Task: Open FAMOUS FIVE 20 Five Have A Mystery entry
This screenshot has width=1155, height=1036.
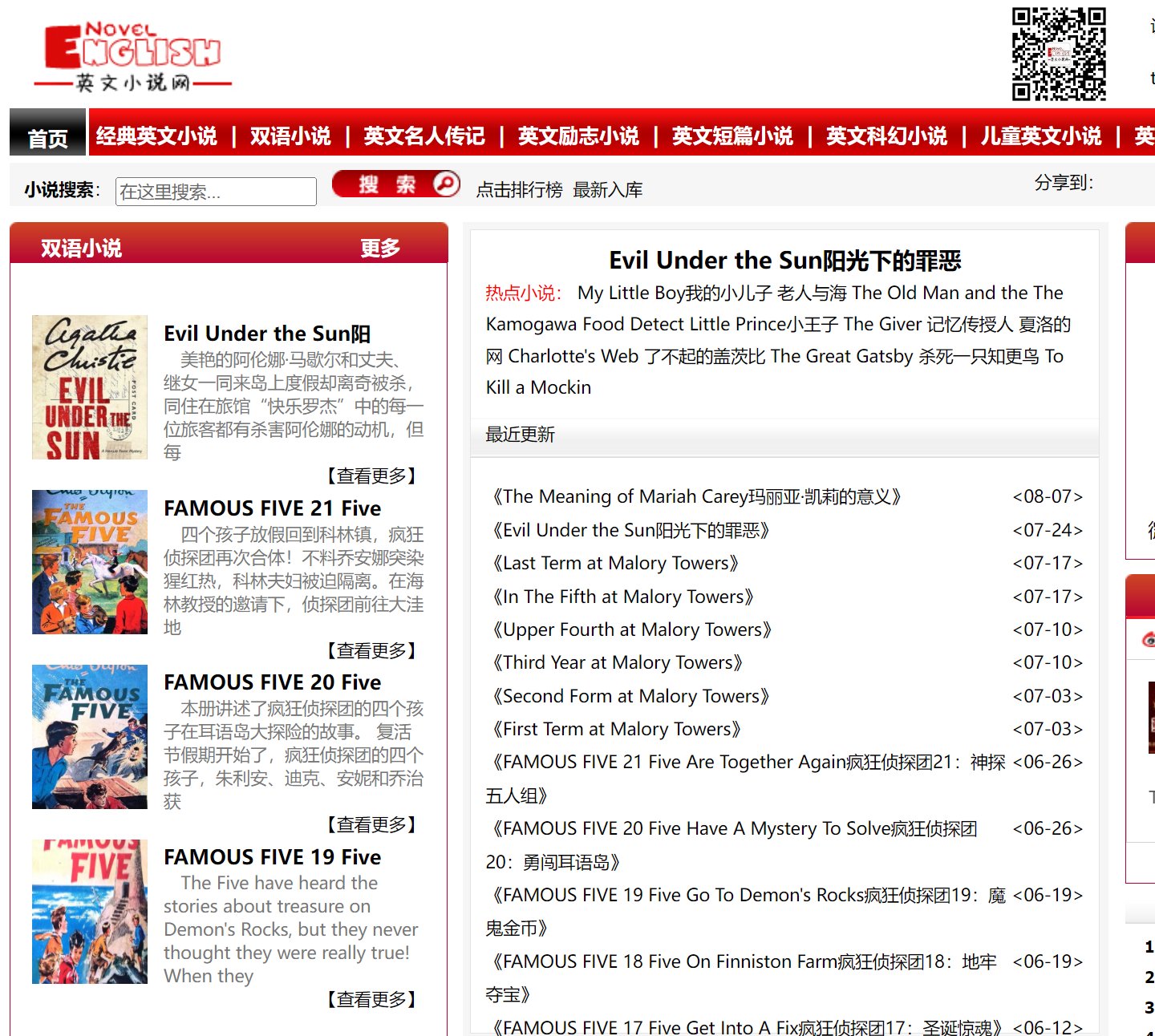Action: coord(731,845)
